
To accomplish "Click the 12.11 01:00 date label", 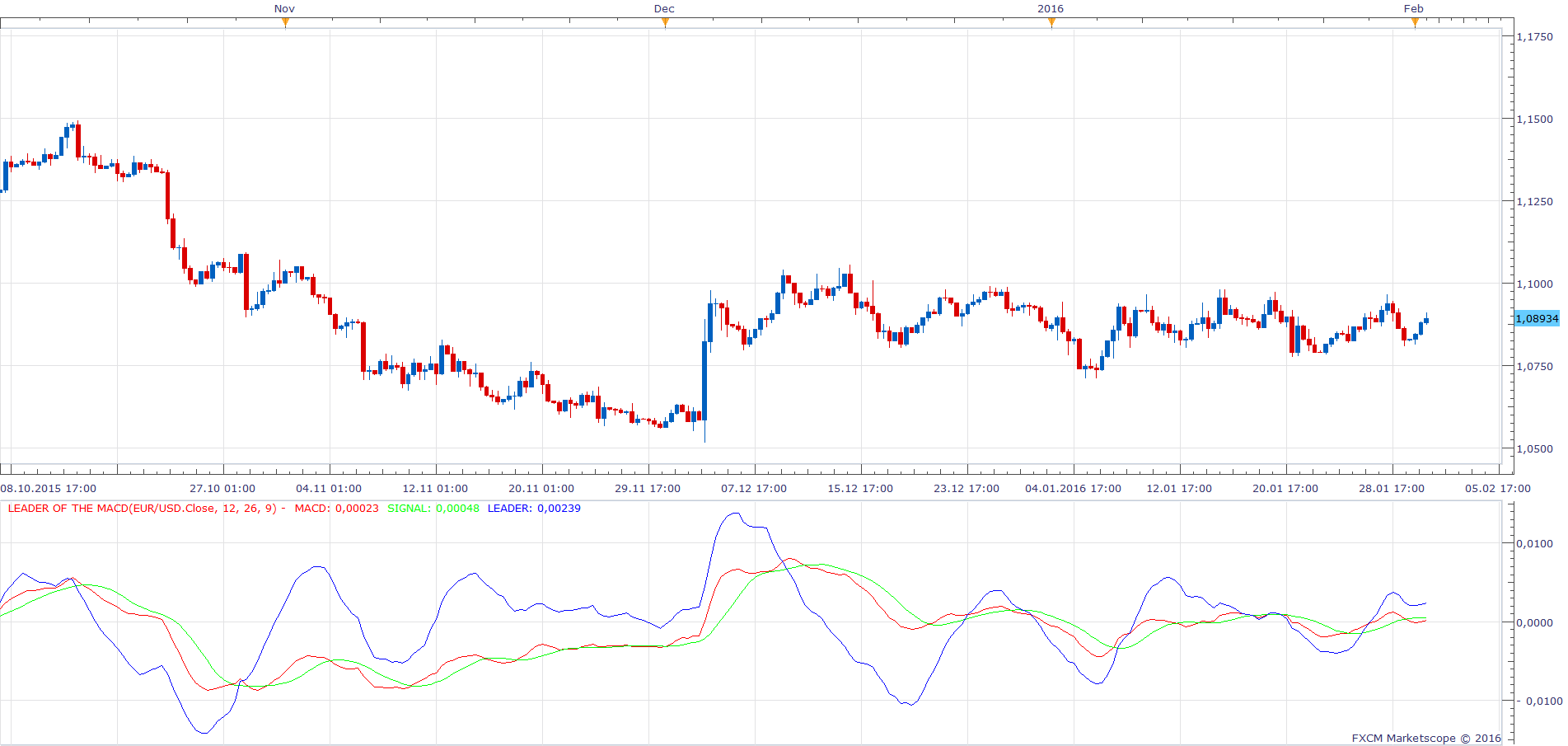I will pyautogui.click(x=435, y=488).
